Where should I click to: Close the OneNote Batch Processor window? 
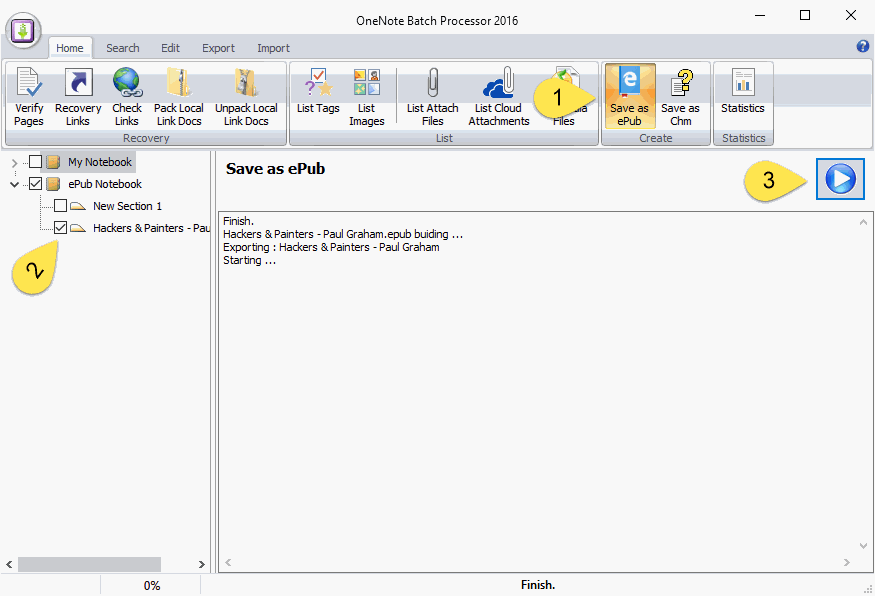coord(850,16)
